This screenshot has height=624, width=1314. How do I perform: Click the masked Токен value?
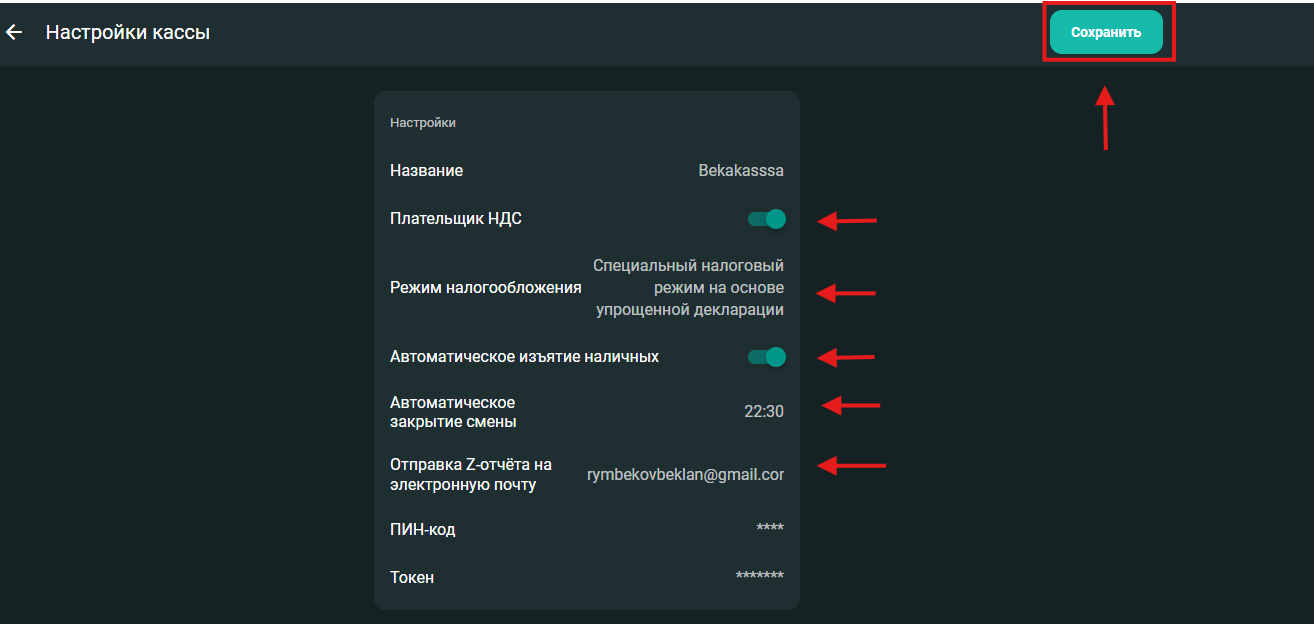[759, 577]
